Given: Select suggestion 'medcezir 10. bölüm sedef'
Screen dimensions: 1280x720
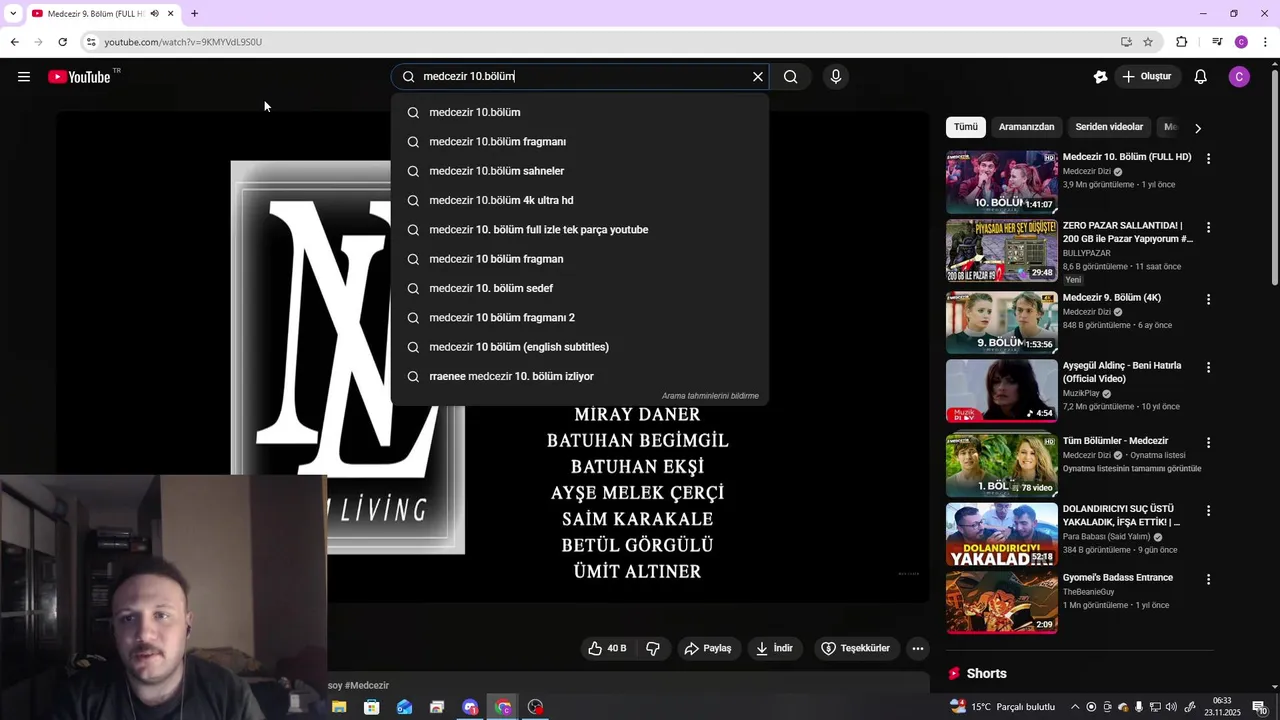Looking at the screenshot, I should pyautogui.click(x=580, y=289).
